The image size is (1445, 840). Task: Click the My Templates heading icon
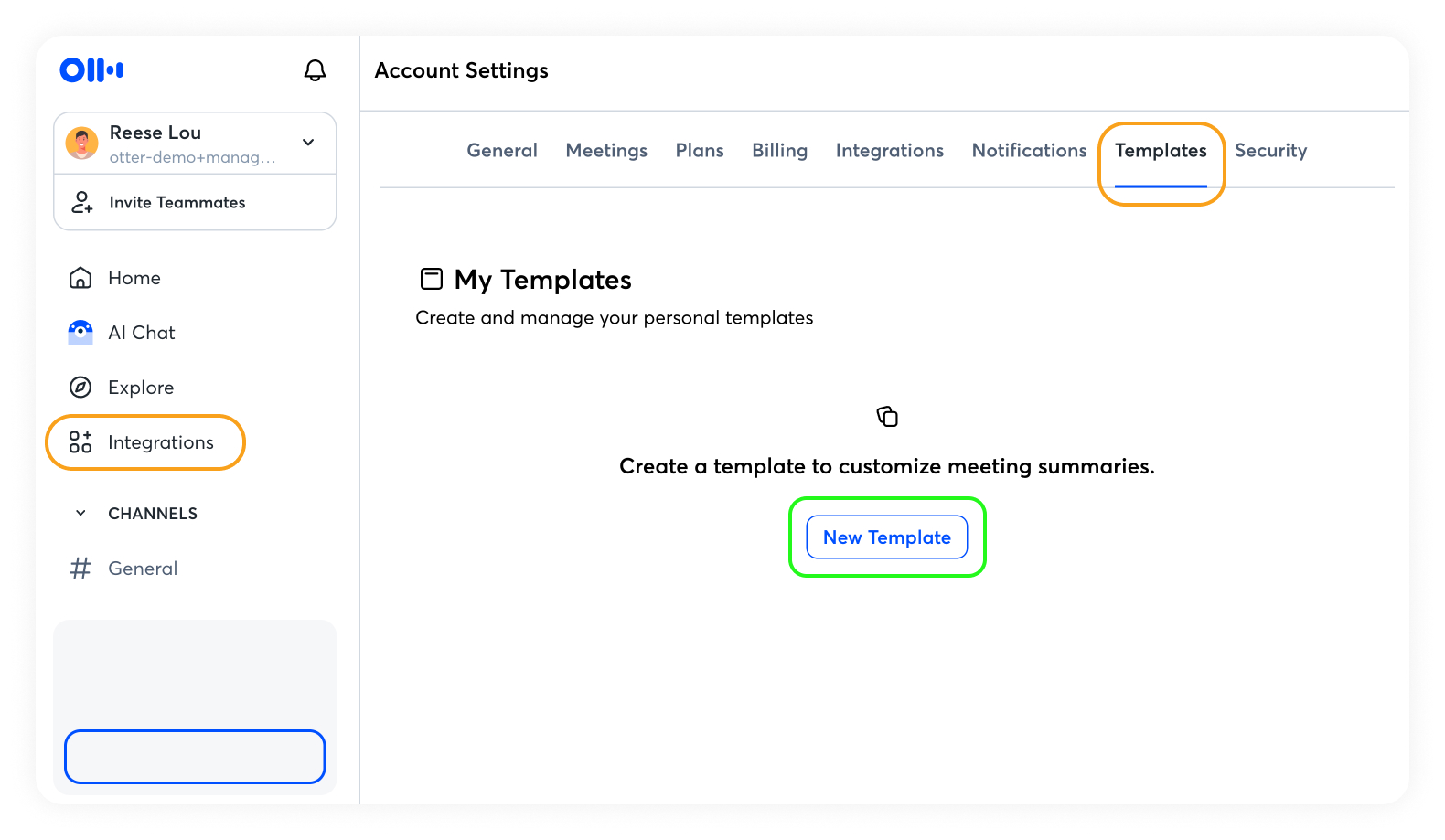click(431, 279)
